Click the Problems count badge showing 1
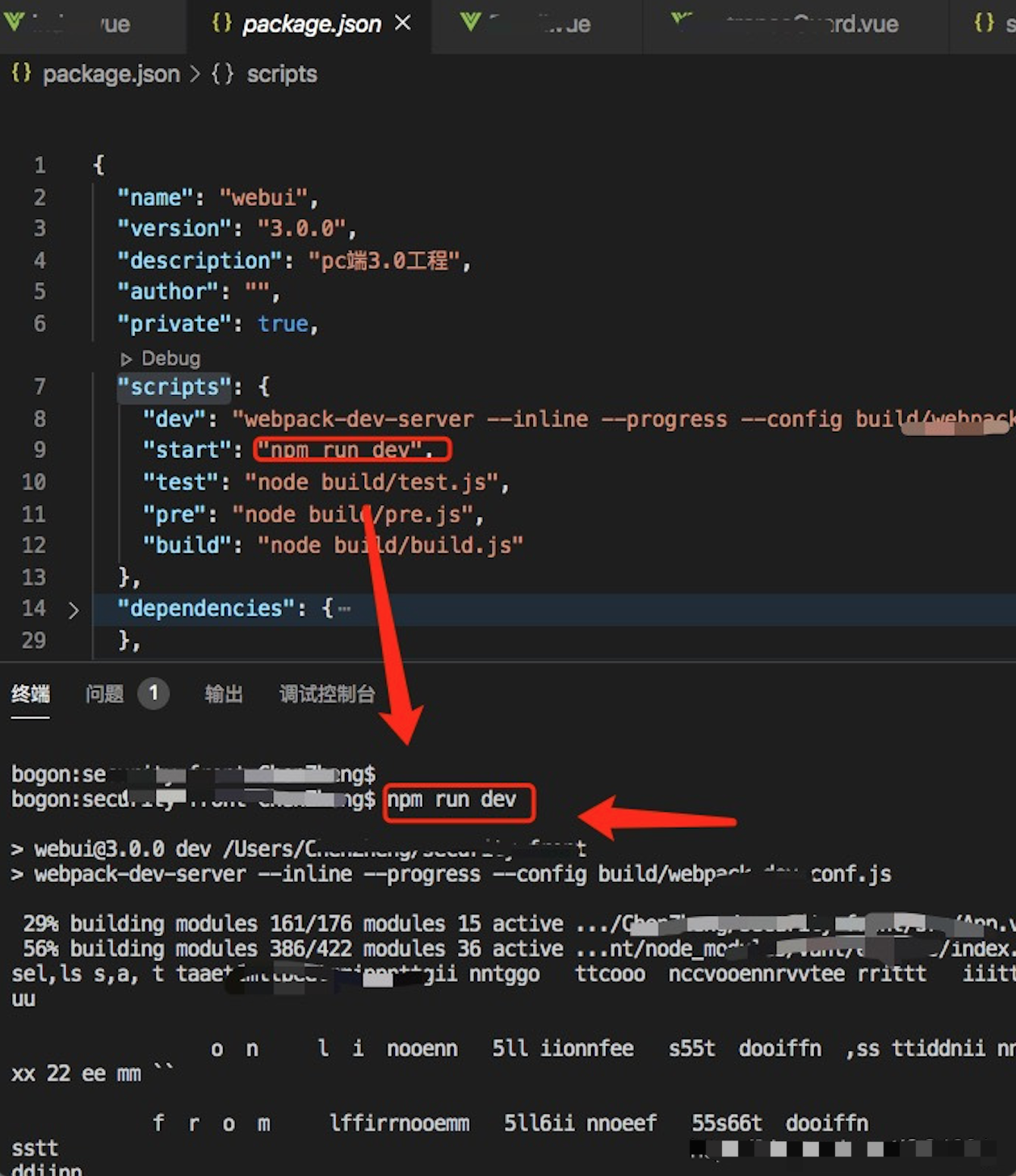The height and width of the screenshot is (1176, 1016). point(154,694)
